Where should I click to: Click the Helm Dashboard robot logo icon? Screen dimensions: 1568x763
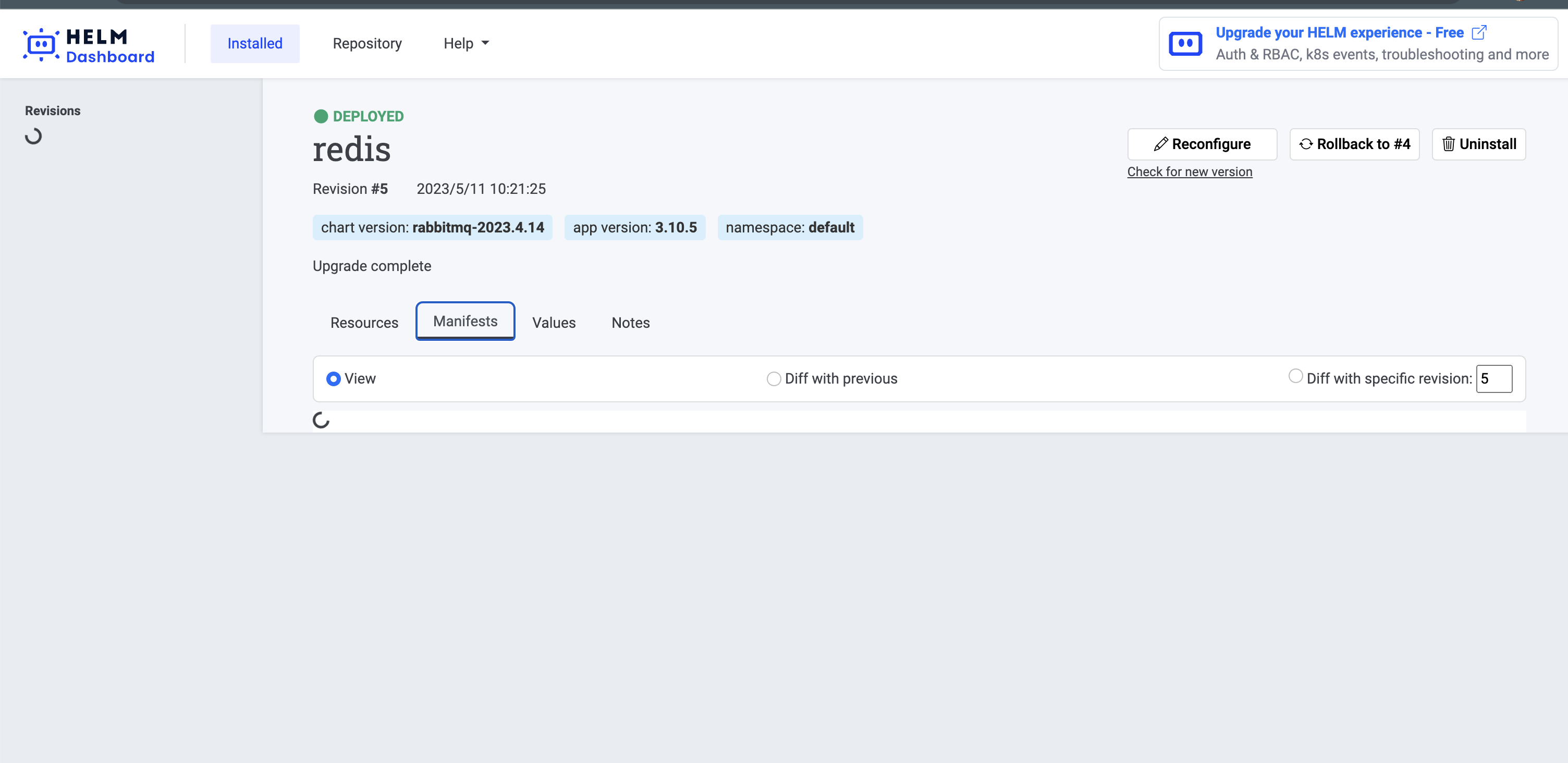[x=40, y=43]
